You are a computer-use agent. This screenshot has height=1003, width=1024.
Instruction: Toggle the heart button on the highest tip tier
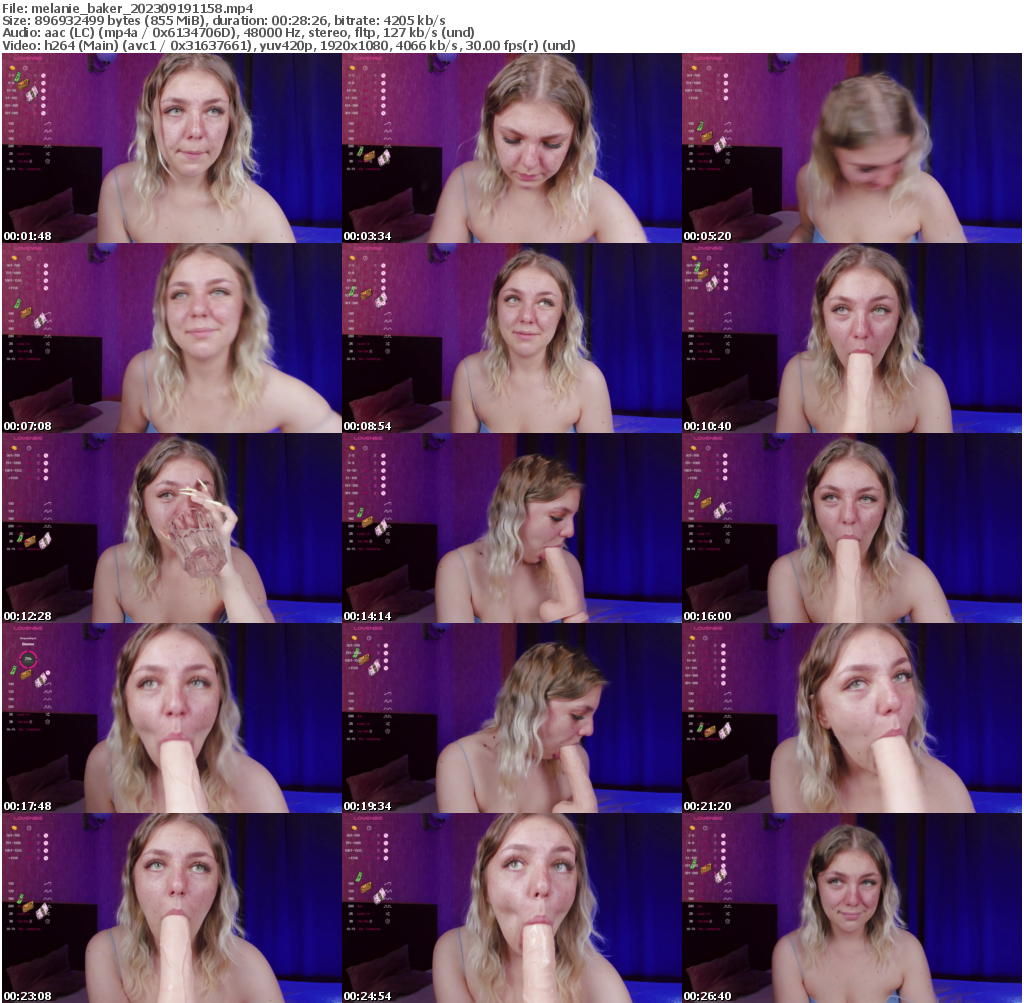tap(43, 113)
